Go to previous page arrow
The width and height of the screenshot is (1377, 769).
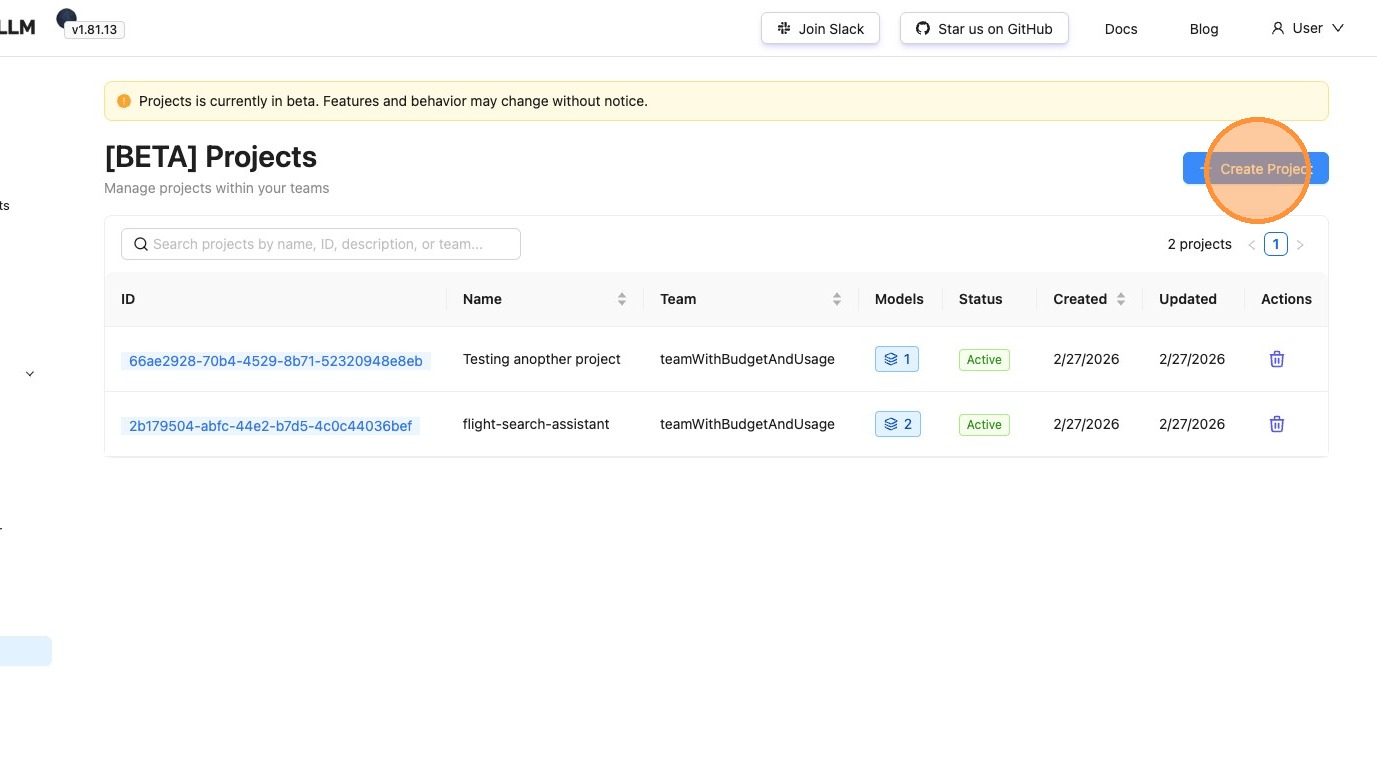1251,245
